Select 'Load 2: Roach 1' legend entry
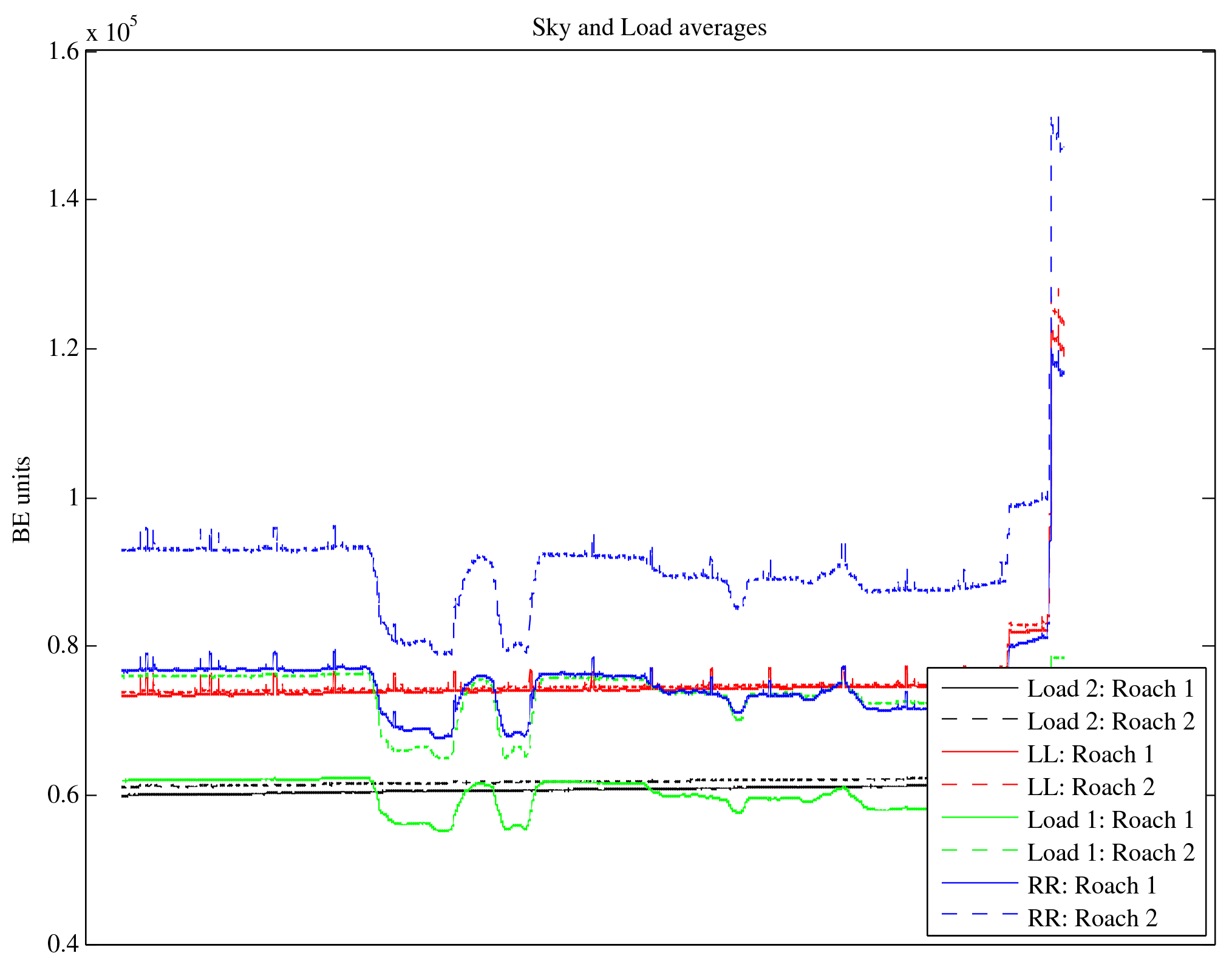Image resolution: width=1232 pixels, height=967 pixels. tap(1110, 689)
